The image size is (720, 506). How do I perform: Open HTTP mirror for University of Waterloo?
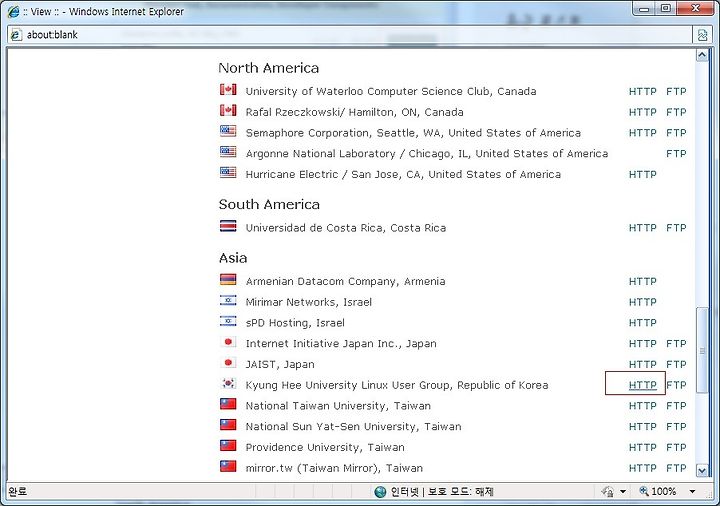[x=642, y=91]
